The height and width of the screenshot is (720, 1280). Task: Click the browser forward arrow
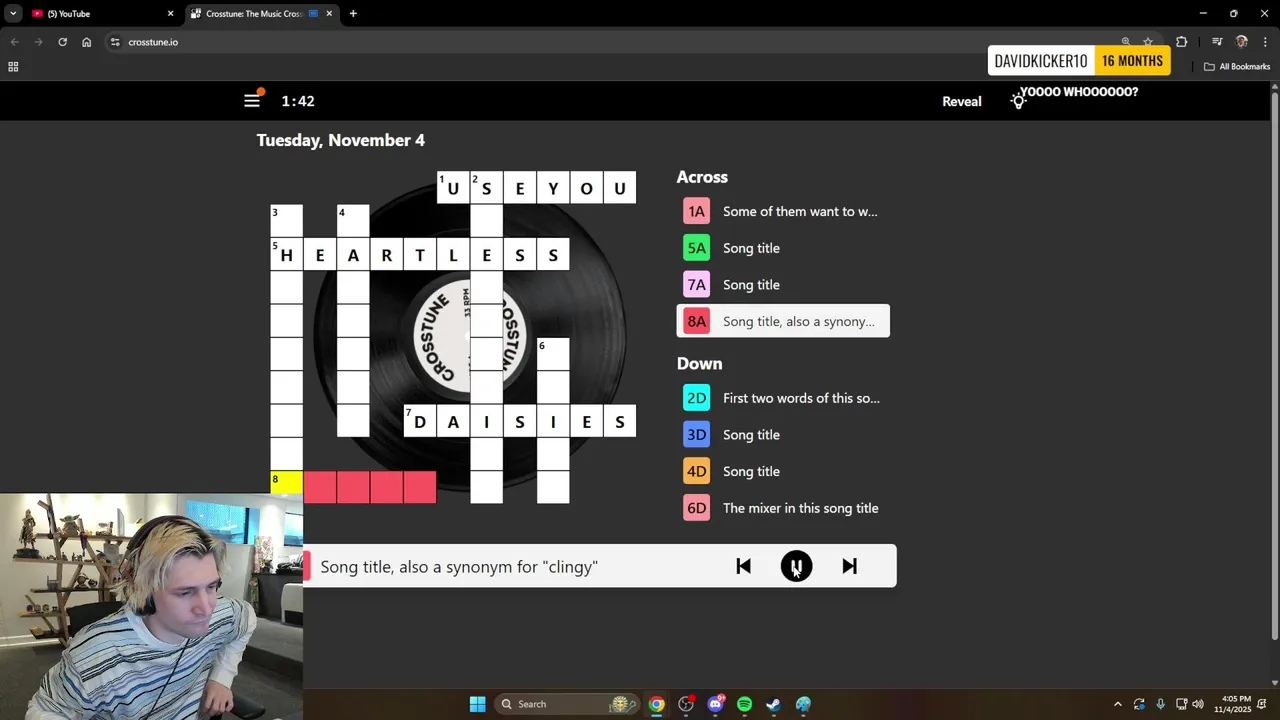point(38,42)
